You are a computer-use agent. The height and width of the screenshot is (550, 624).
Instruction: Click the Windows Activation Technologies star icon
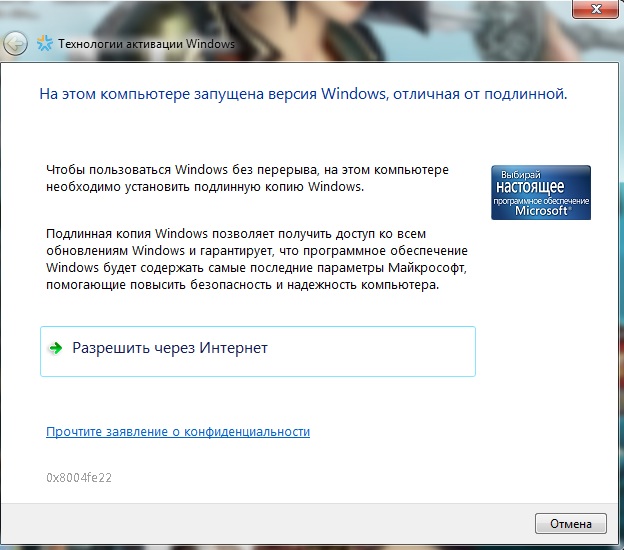(x=45, y=43)
